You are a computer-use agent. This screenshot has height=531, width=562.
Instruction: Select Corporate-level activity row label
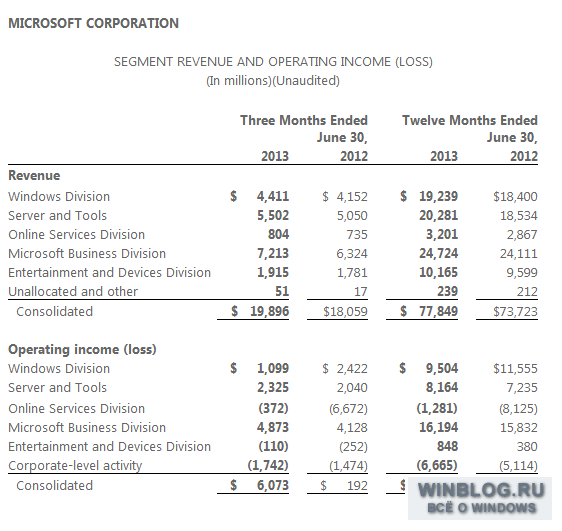(75, 465)
